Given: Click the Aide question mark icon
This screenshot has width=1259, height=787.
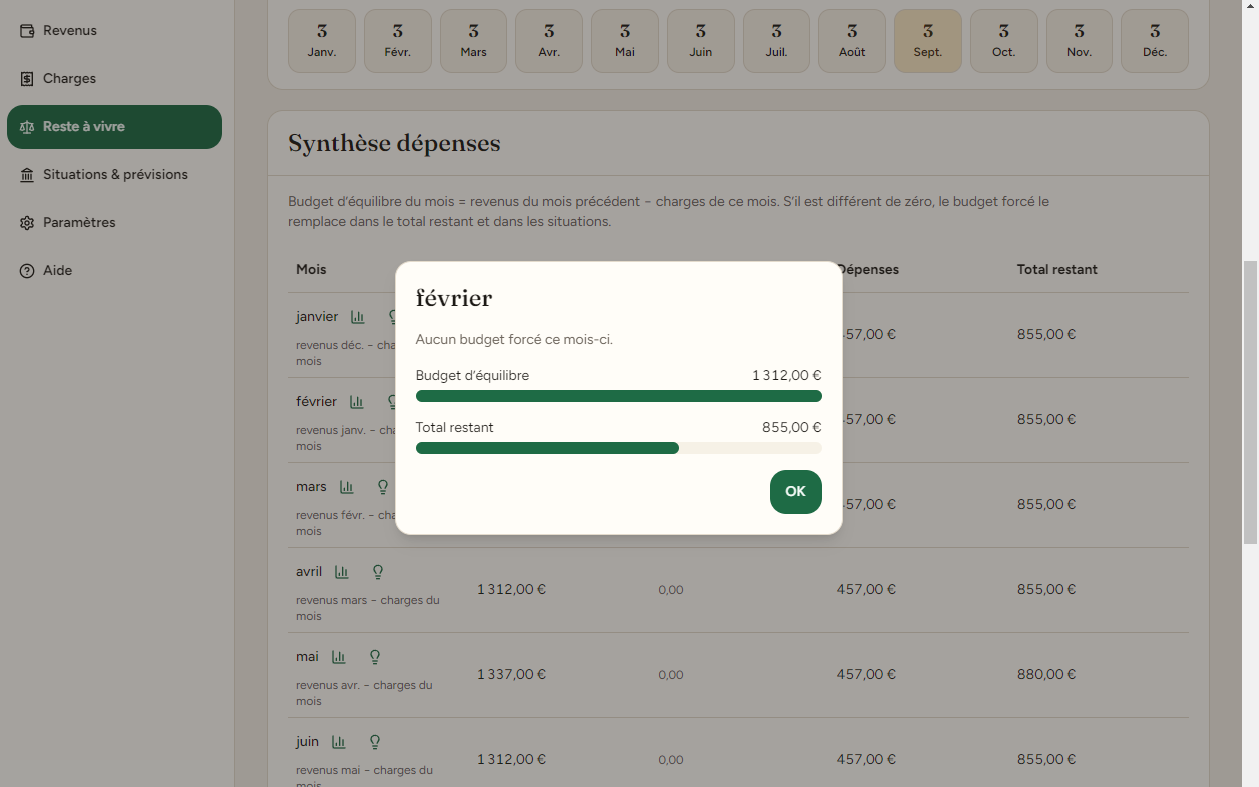Looking at the screenshot, I should 27,271.
